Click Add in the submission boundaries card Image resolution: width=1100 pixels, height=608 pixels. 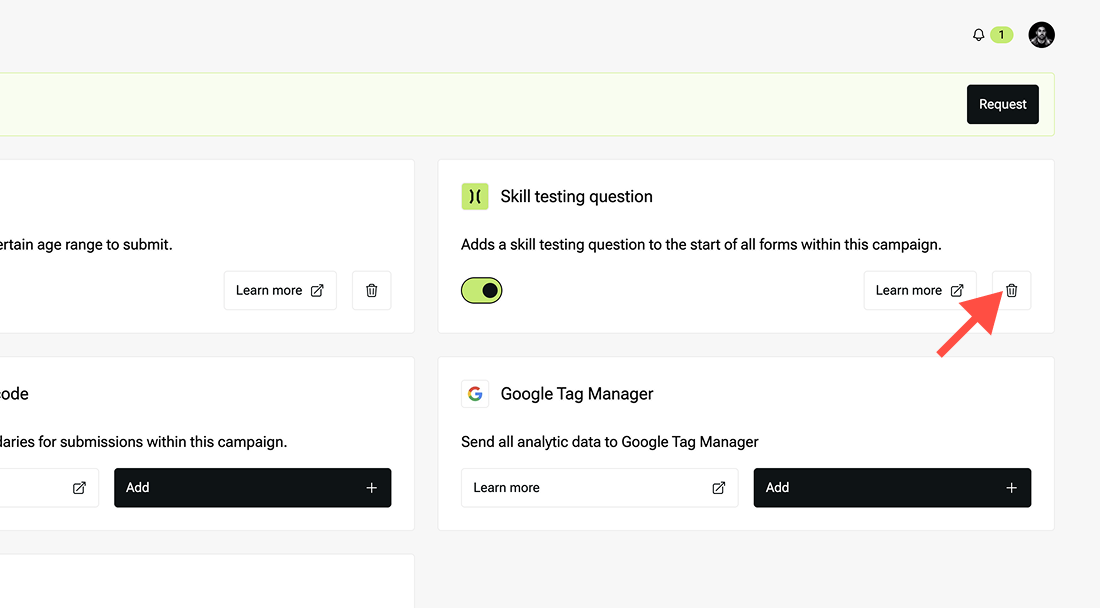(x=252, y=488)
